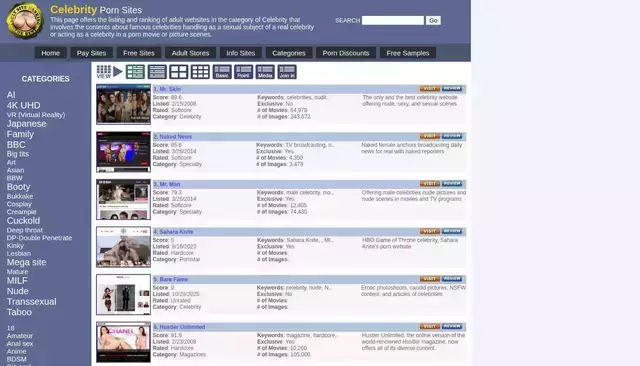The image size is (640, 366).
Task: Select the 4K UHD category in sidebar
Action: pos(23,105)
